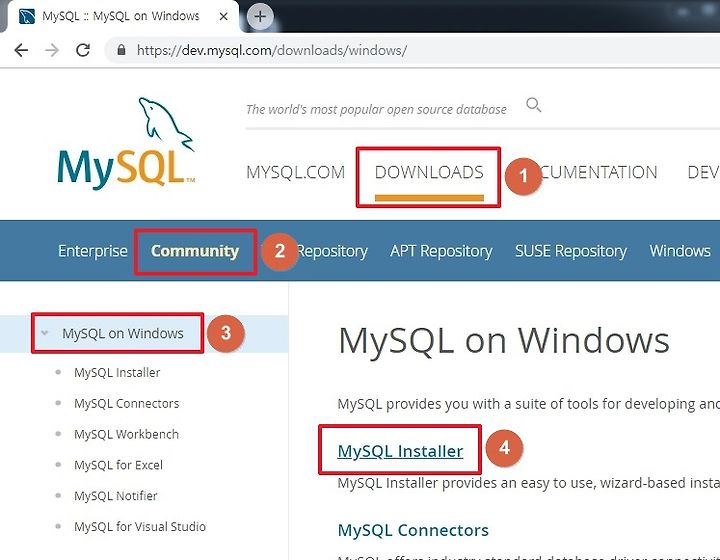The image size is (720, 560).
Task: Open the site search magnifier icon
Action: (533, 105)
